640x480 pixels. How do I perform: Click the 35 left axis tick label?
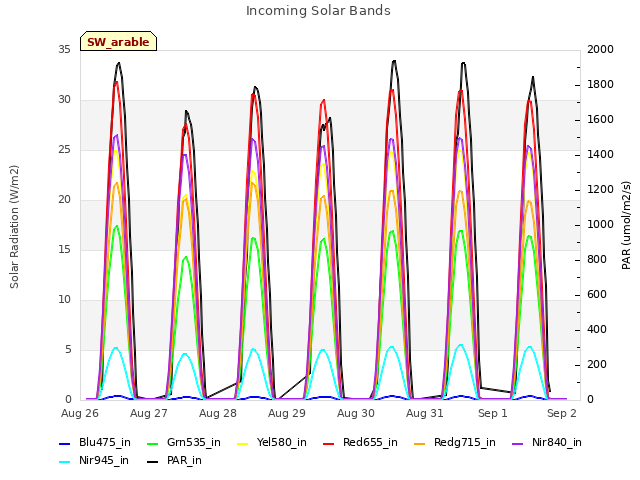pyautogui.click(x=64, y=50)
